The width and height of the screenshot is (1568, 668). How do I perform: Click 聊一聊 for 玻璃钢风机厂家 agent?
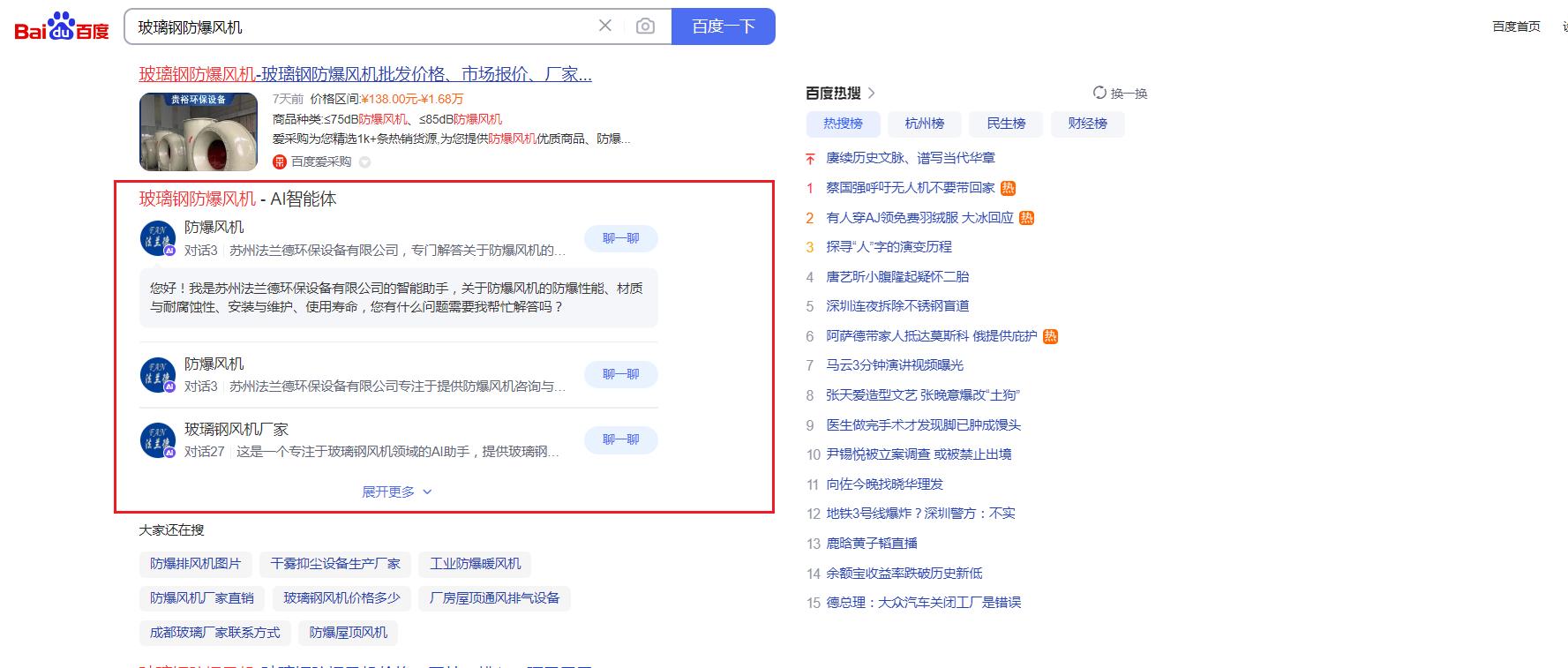(621, 439)
